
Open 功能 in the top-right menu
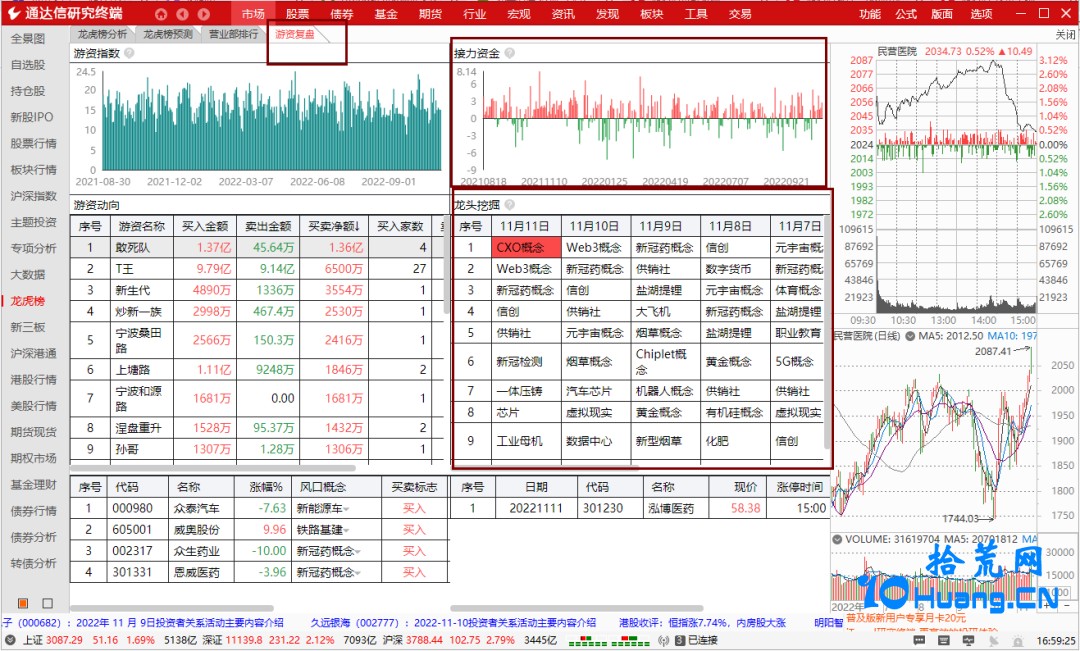[x=870, y=14]
